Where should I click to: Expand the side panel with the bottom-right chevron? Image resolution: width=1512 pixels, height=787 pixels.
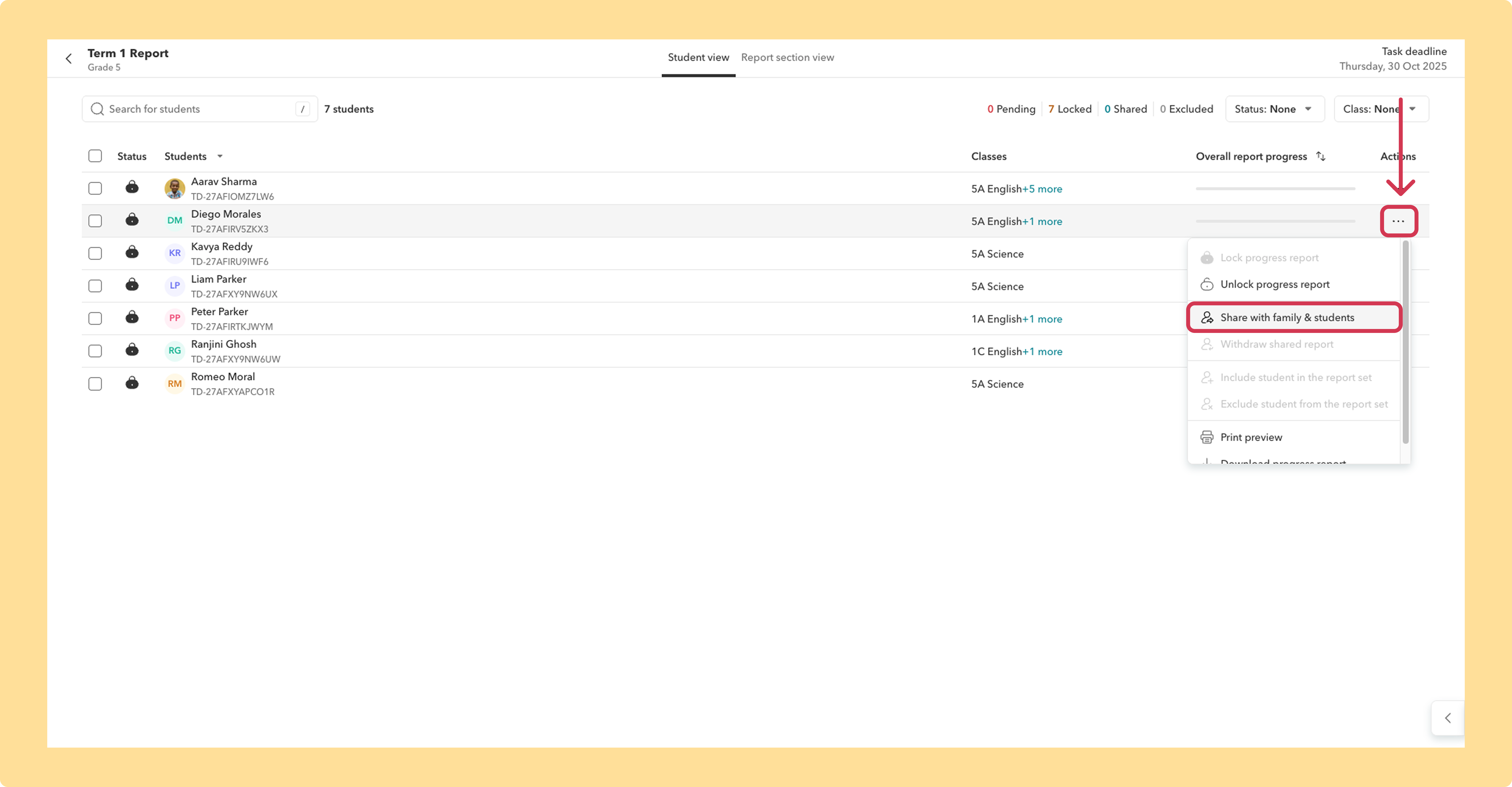tap(1448, 718)
